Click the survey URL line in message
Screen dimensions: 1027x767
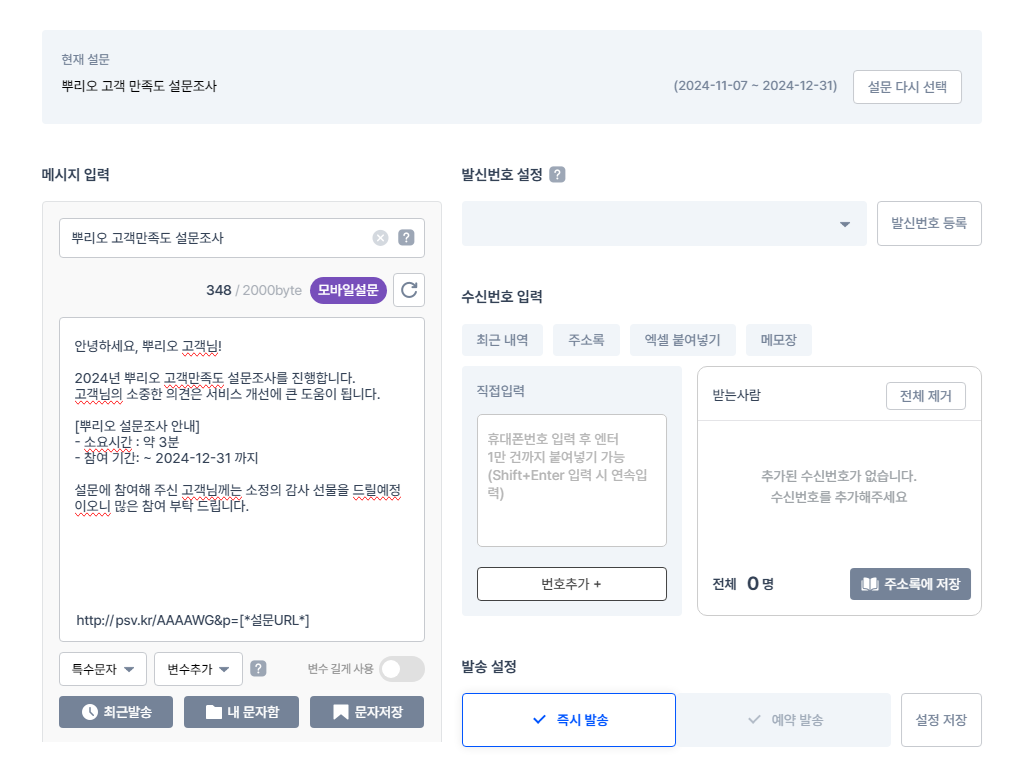[x=193, y=620]
